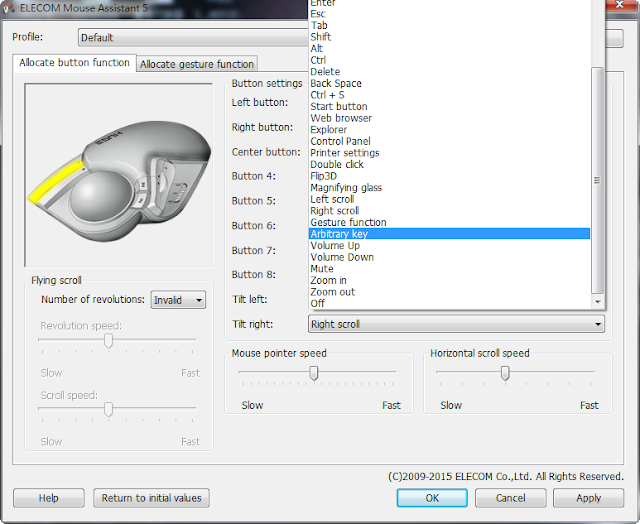Click the trackball mouse image

point(119,175)
